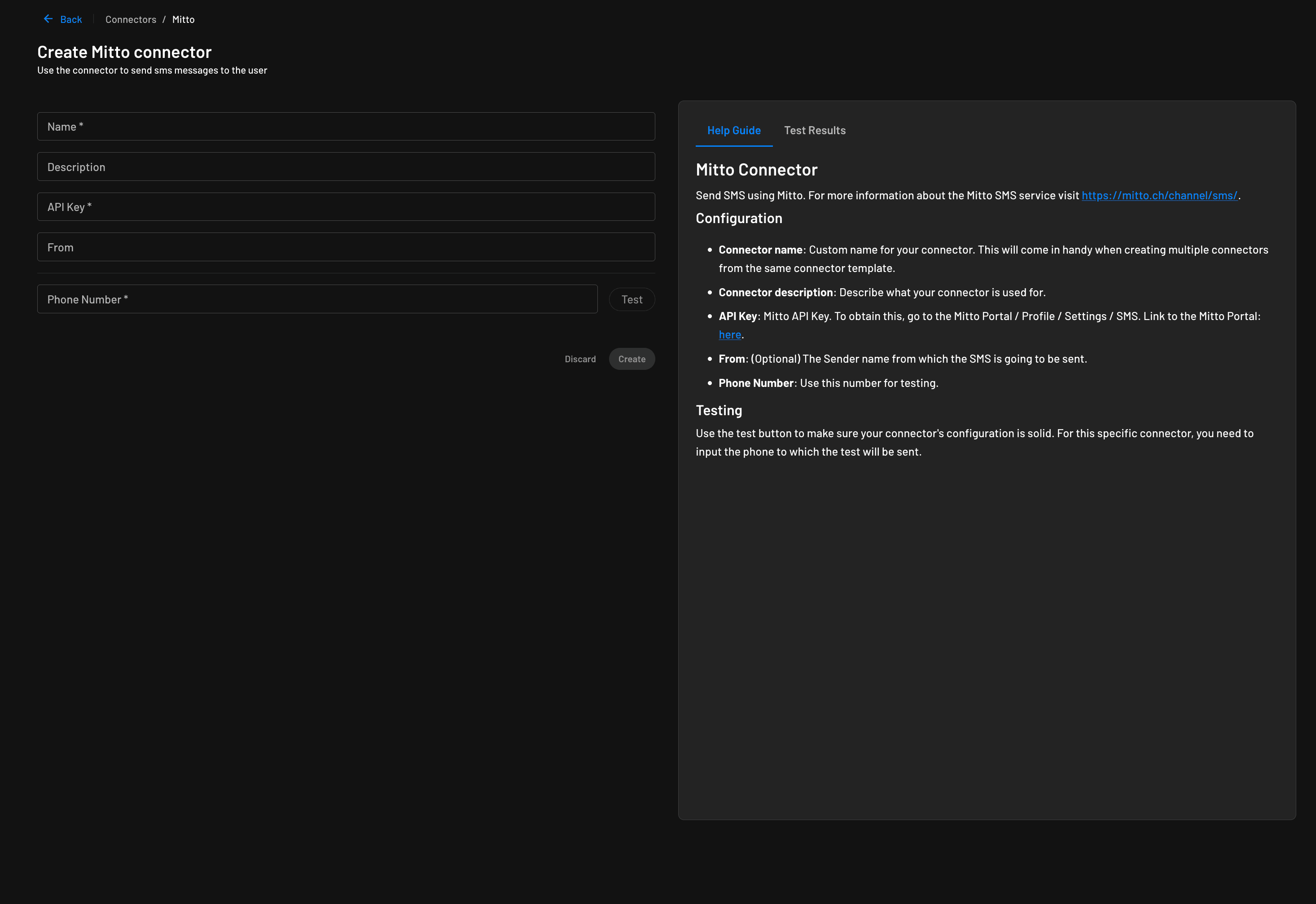This screenshot has height=904, width=1316.
Task: Click the Testing section heading
Action: click(719, 410)
